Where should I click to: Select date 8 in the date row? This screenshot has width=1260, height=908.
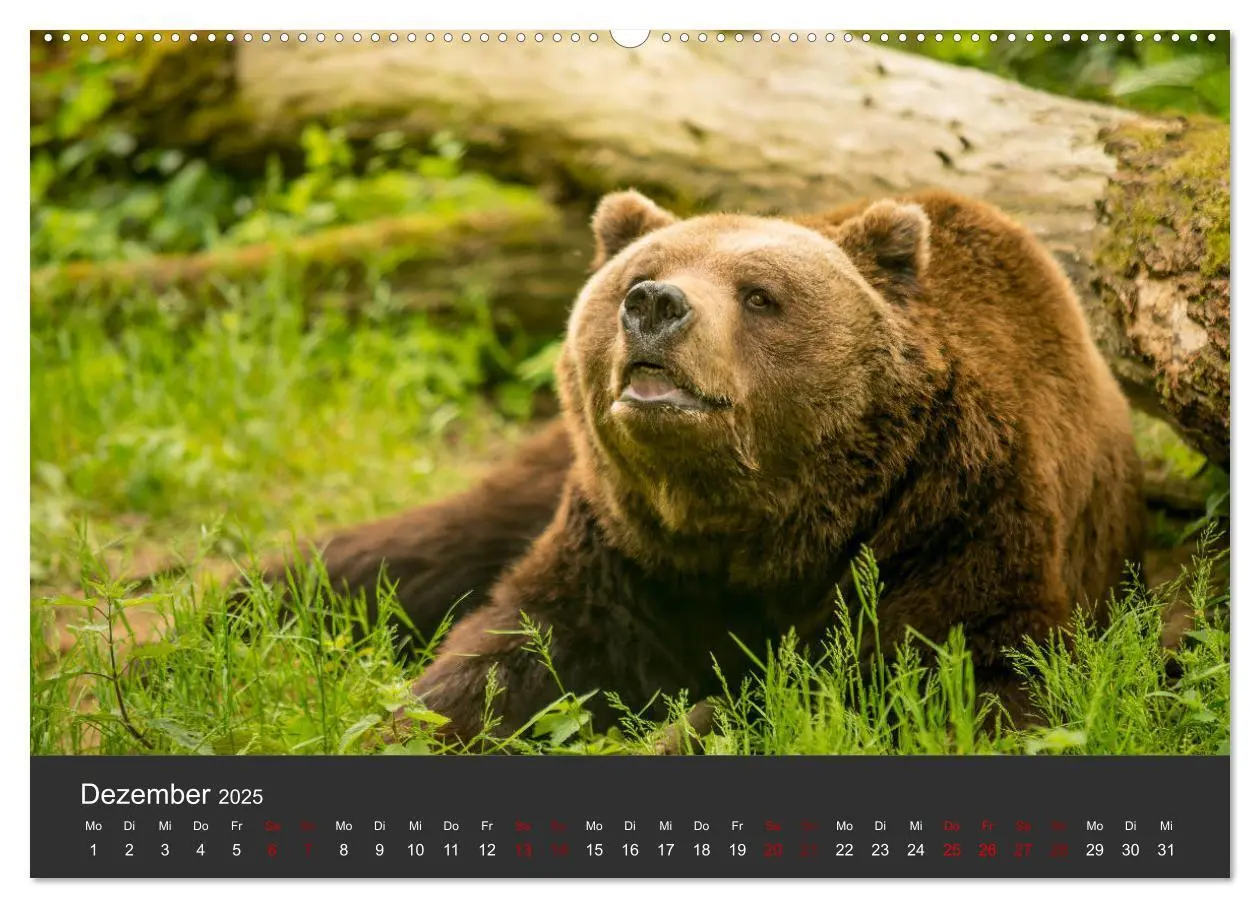tap(344, 850)
